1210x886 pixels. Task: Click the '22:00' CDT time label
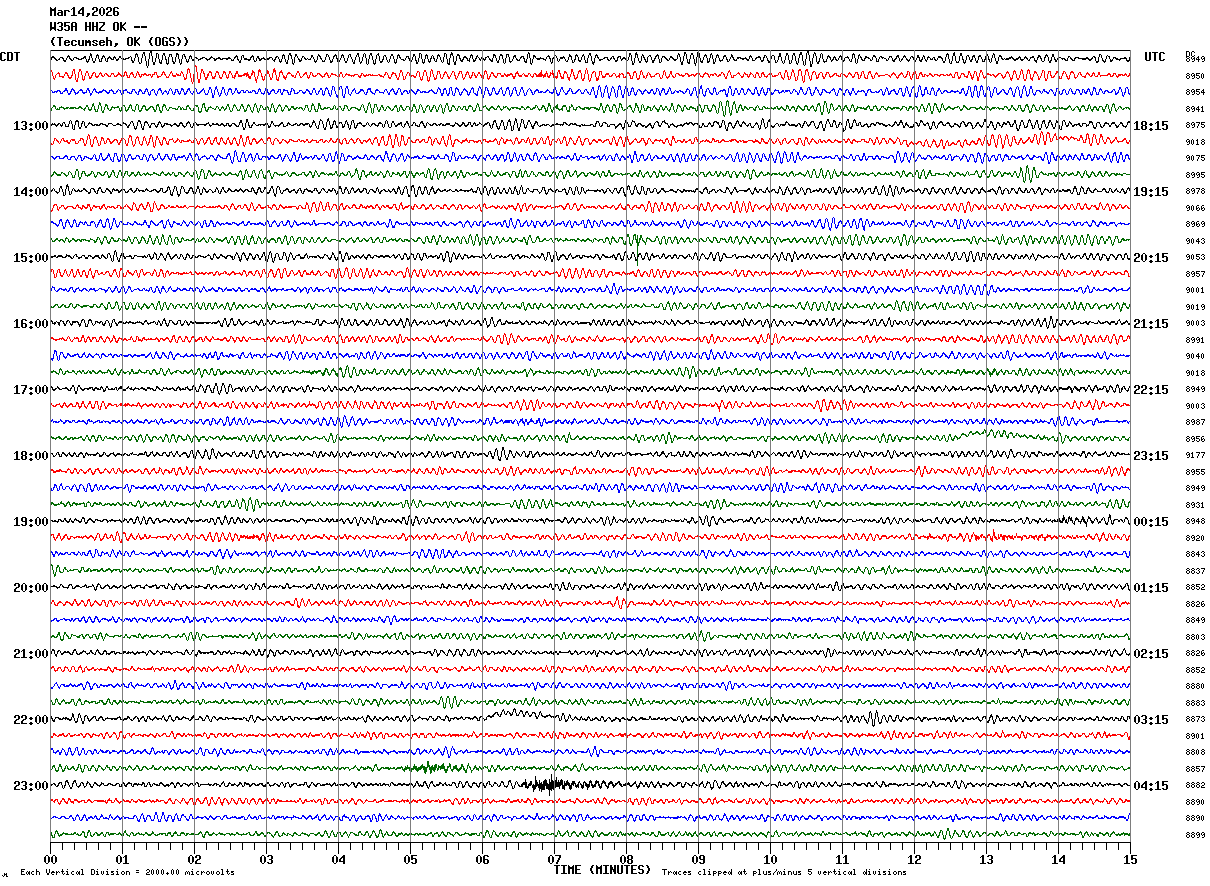[x=30, y=720]
